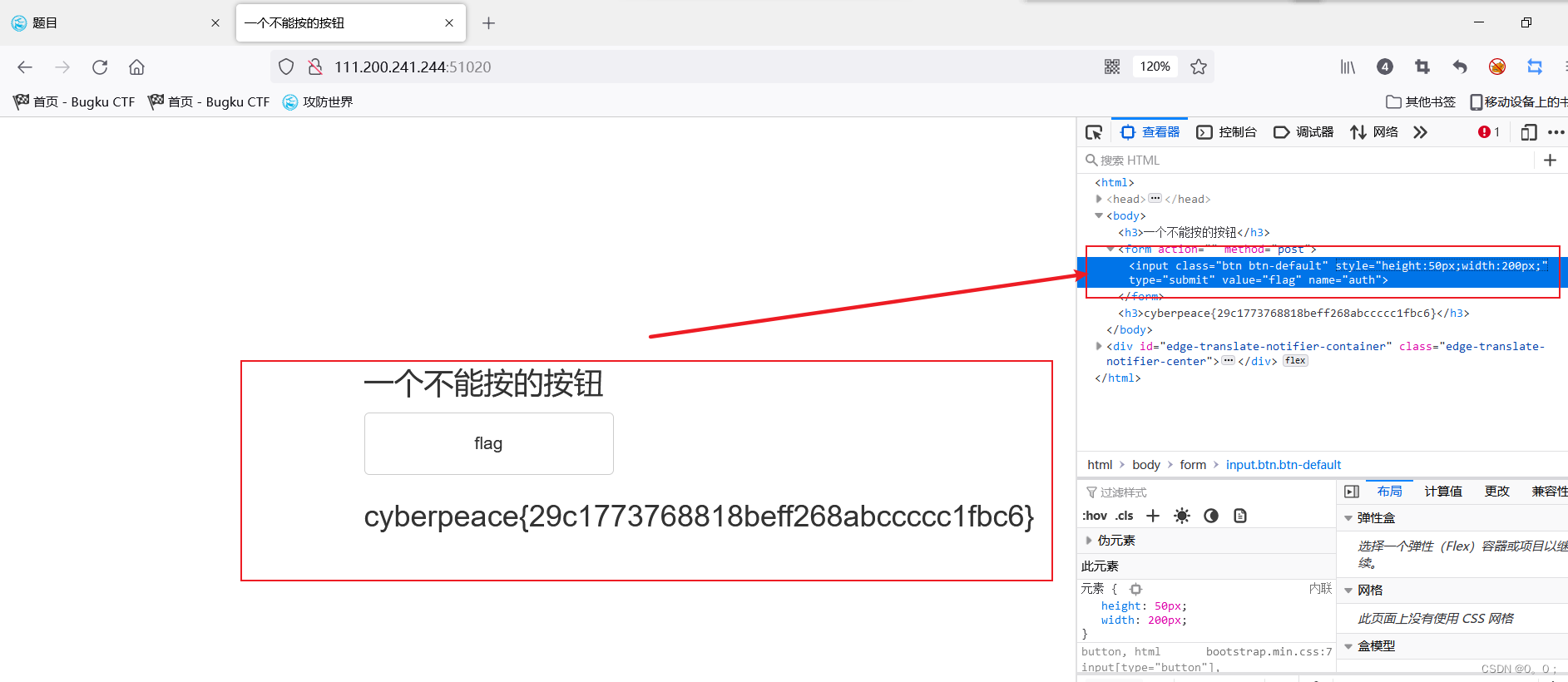Collapse the form element in HTML tree
The width and height of the screenshot is (1568, 682).
coord(1110,249)
